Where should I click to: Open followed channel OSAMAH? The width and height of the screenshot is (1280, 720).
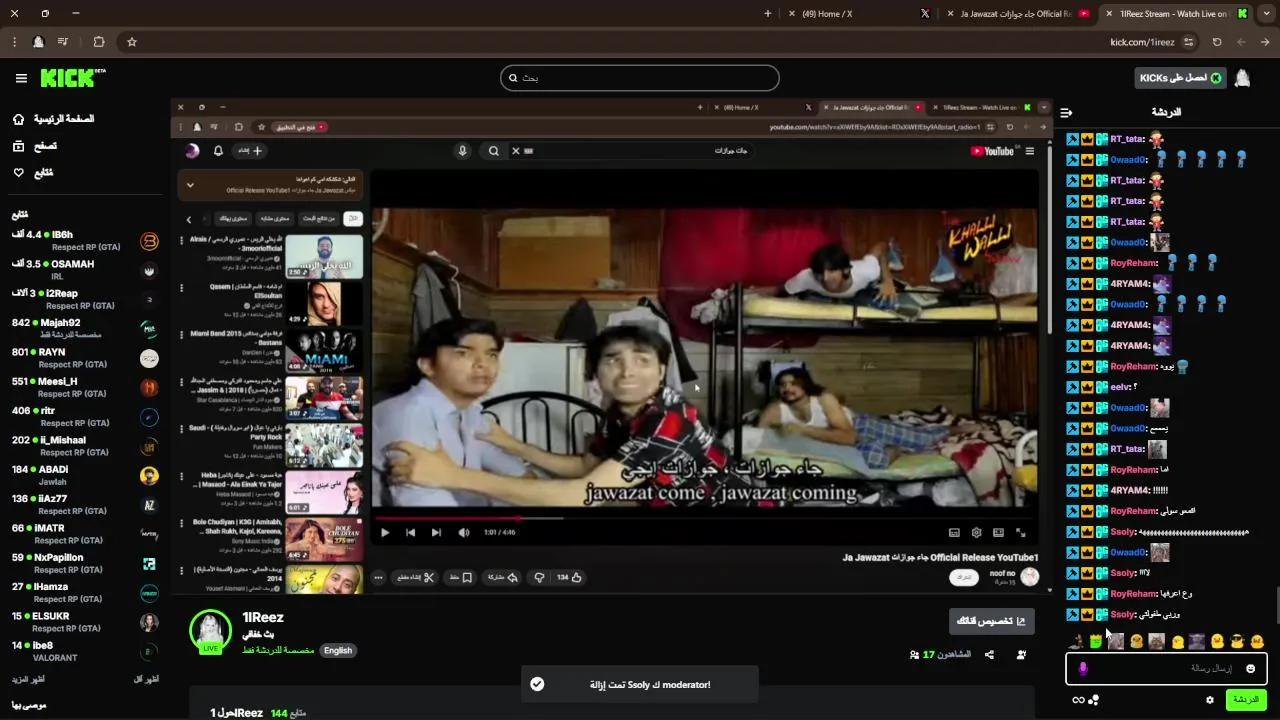click(84, 270)
